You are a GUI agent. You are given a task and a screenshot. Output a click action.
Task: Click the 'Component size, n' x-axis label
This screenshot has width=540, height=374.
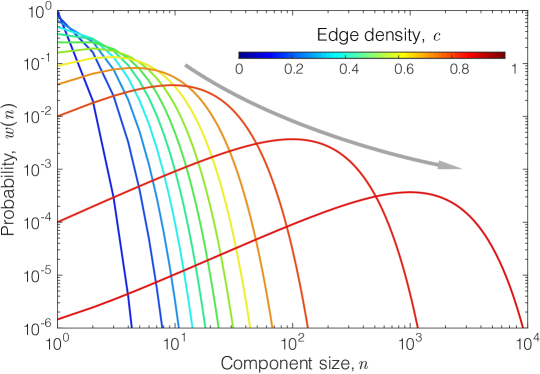[295, 364]
